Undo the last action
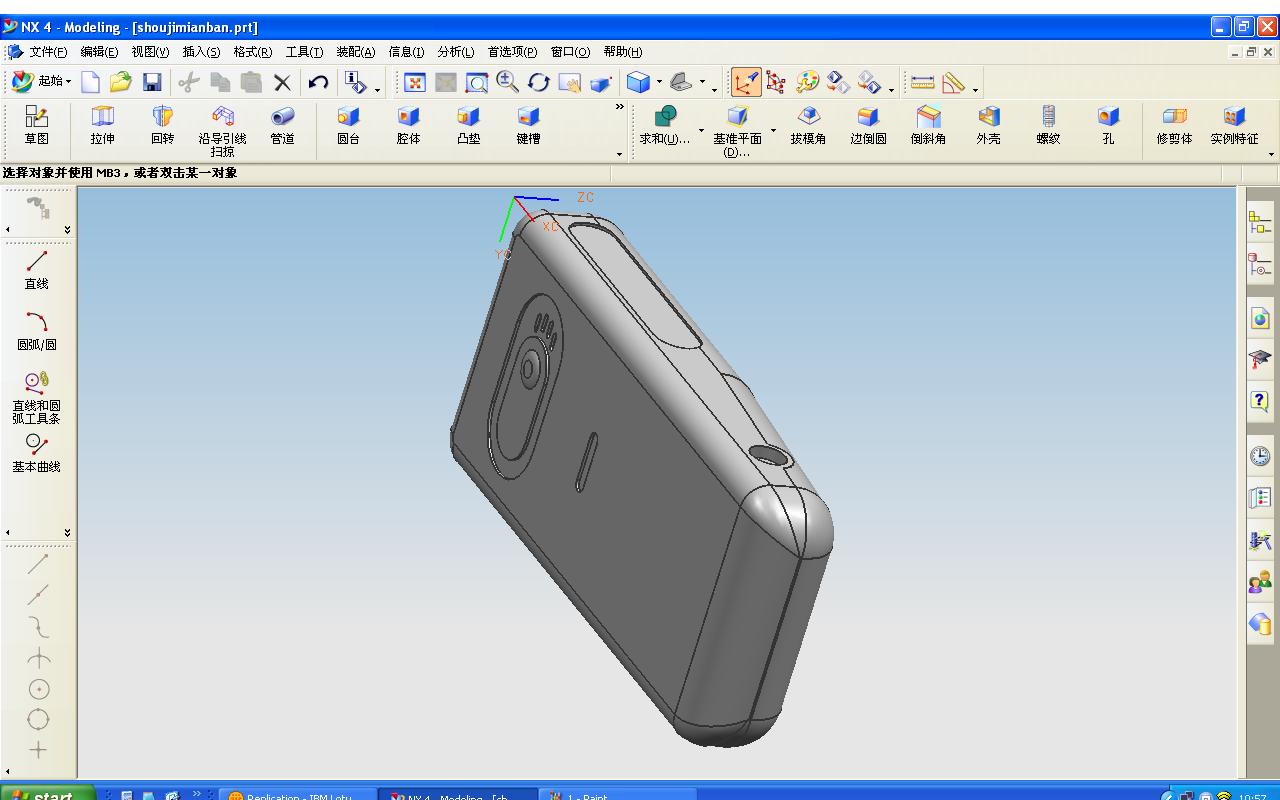Image resolution: width=1280 pixels, height=800 pixels. 318,83
